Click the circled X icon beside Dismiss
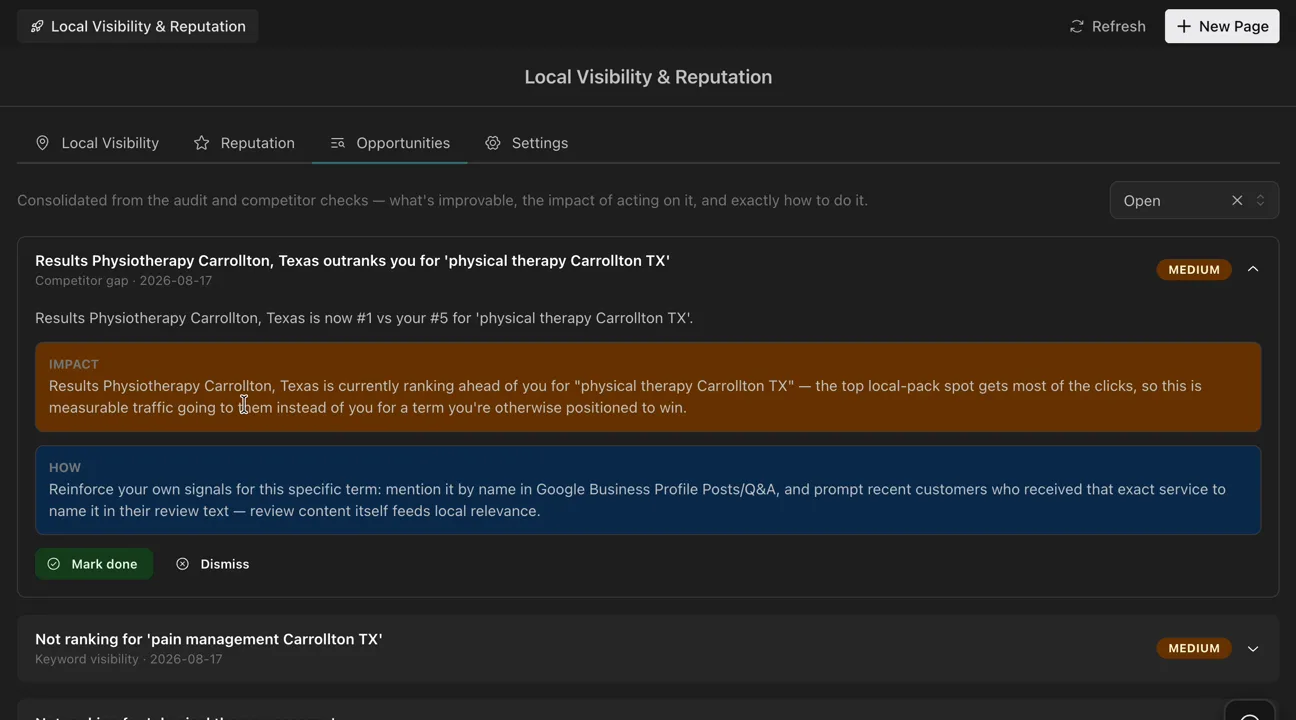 182,564
